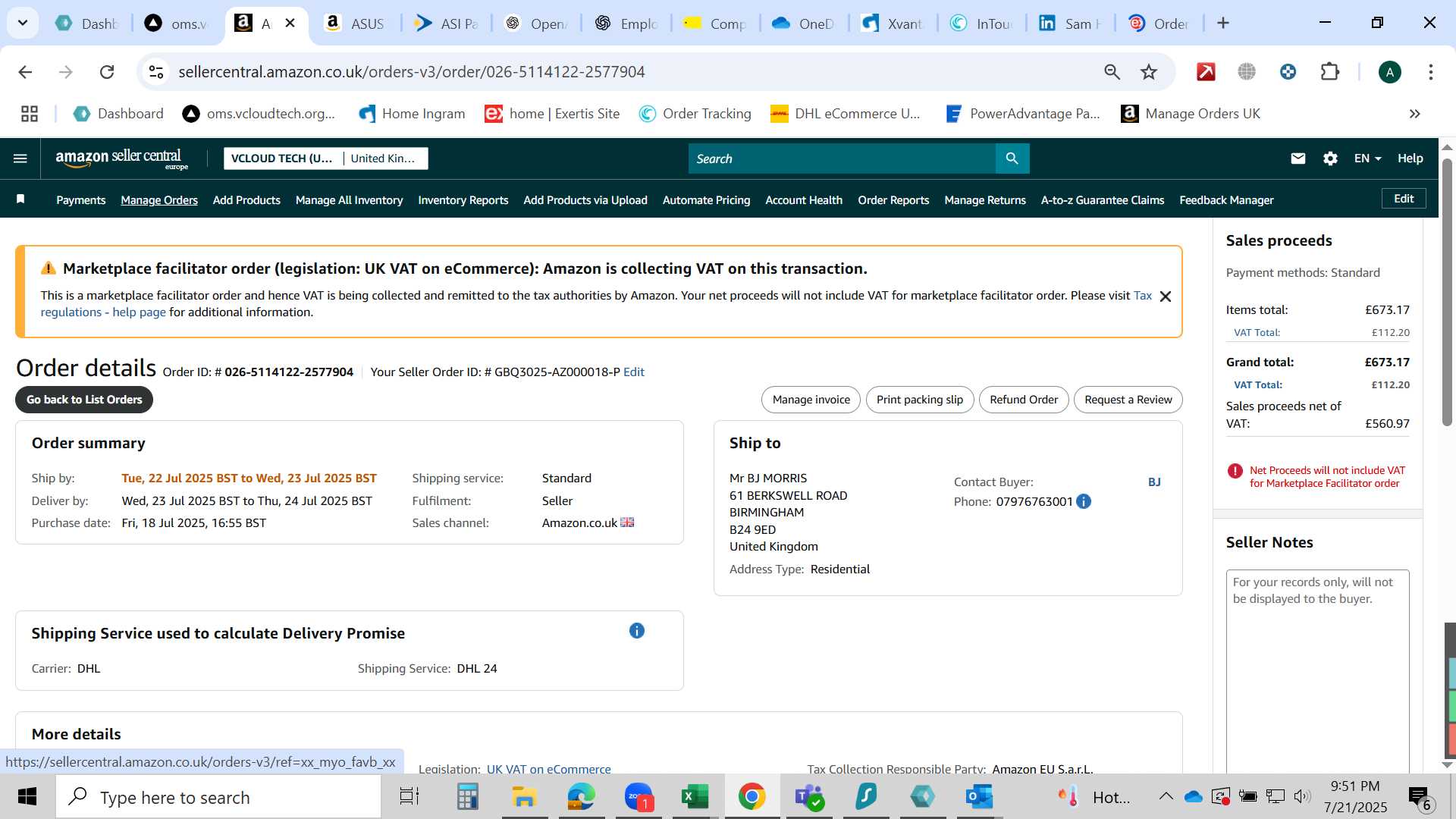1456x819 pixels.
Task: Click Help in the header
Action: pos(1410,158)
